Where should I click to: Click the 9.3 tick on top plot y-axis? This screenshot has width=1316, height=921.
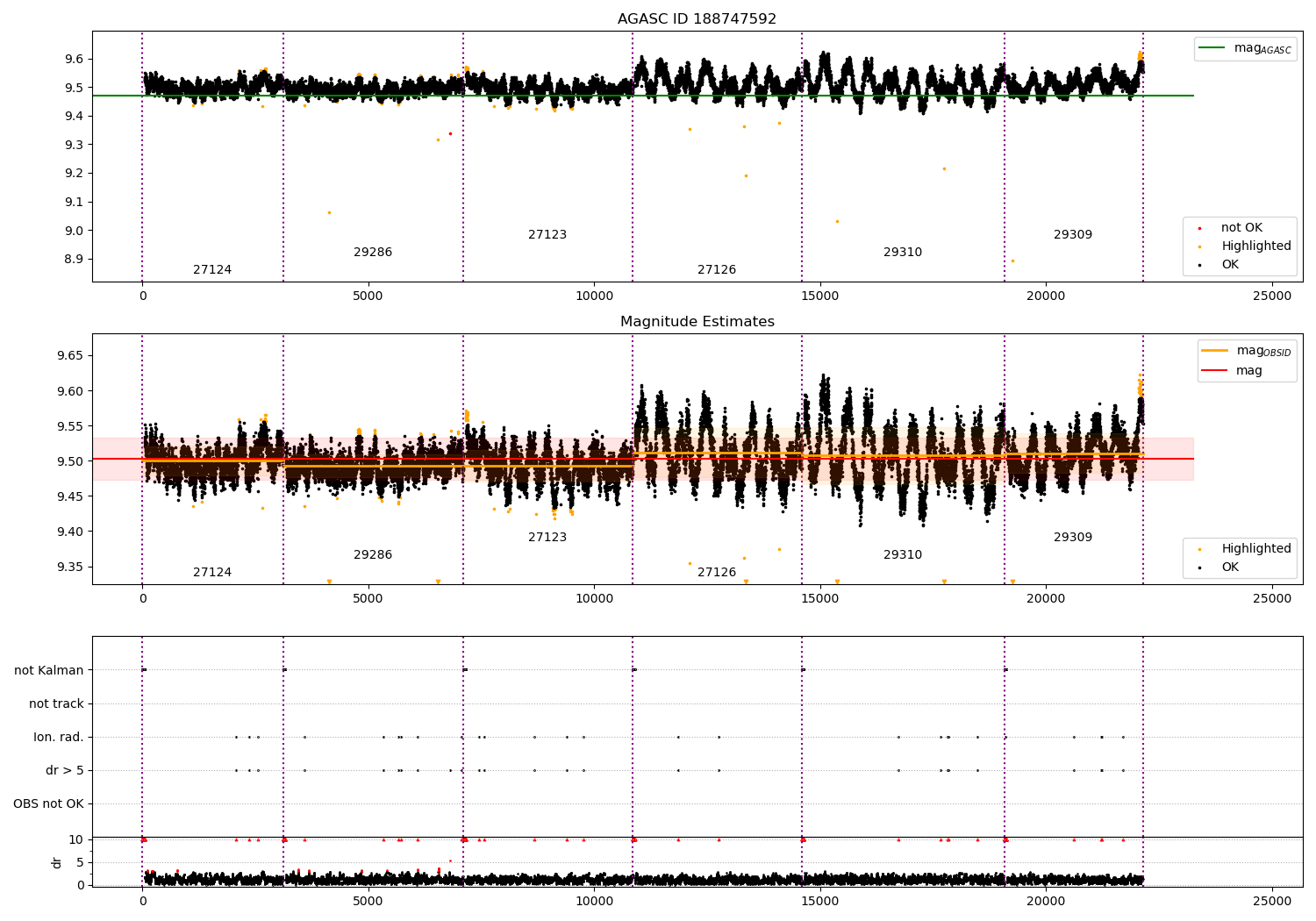tap(74, 145)
